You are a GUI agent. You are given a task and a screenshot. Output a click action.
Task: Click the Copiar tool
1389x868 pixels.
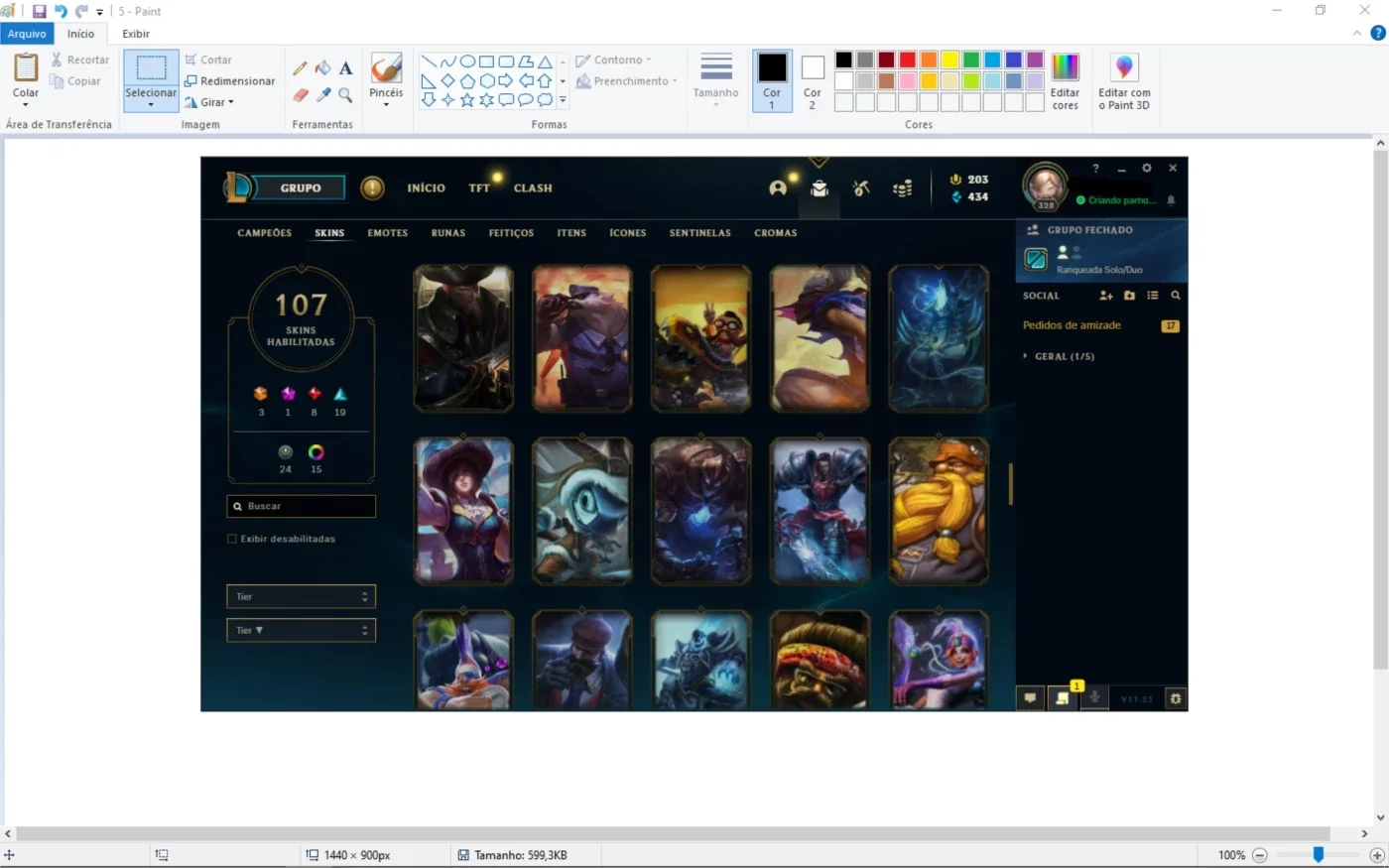[75, 81]
